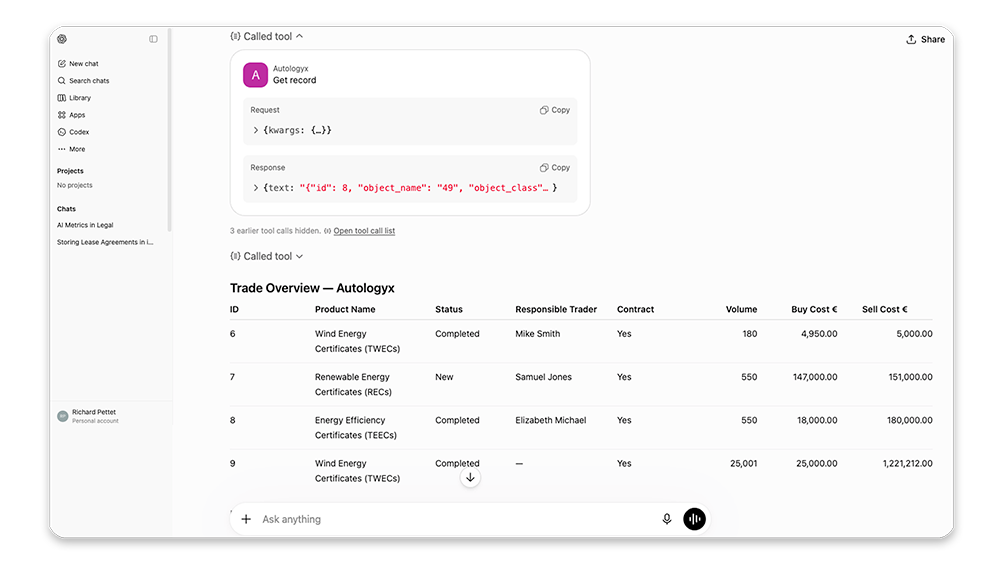Click the Status column header
Viewport: 1000px width, 565px height.
[x=449, y=309]
